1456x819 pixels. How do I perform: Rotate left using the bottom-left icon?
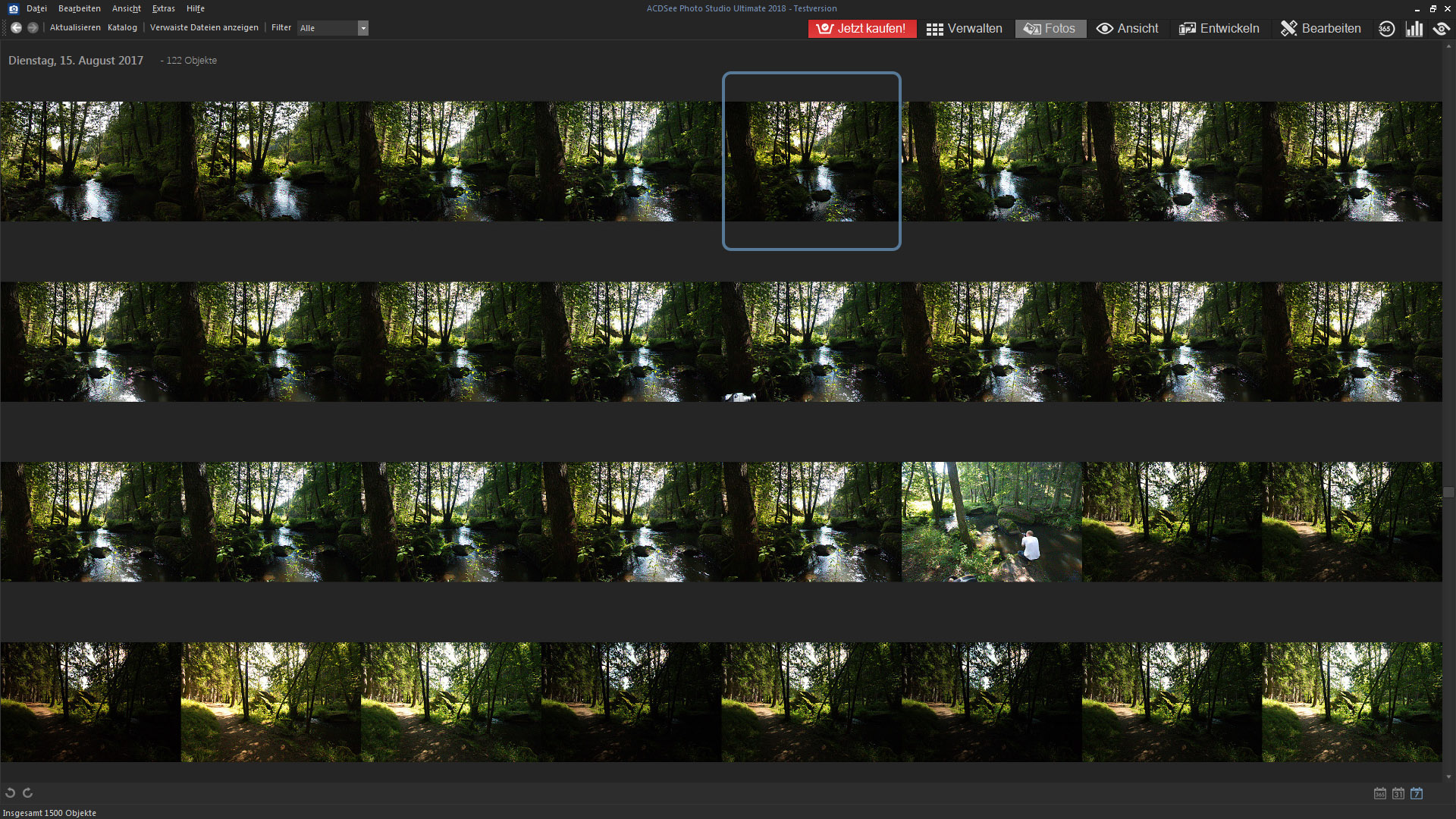click(11, 793)
